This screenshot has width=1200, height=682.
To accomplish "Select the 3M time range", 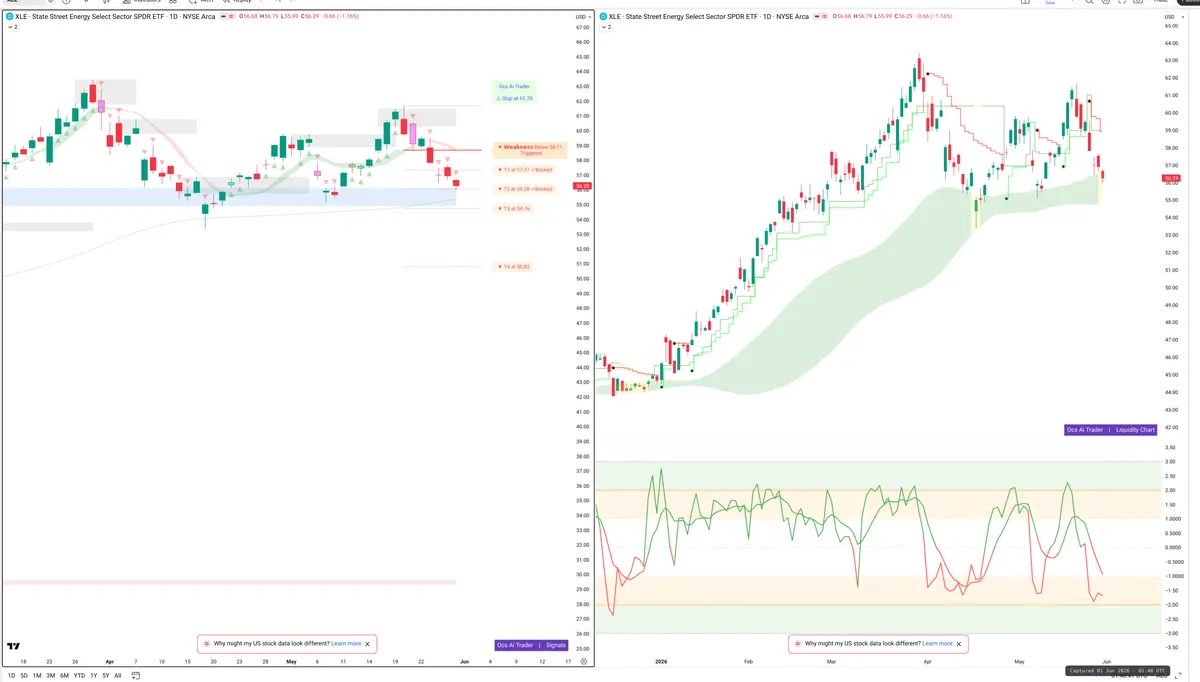I will point(51,676).
